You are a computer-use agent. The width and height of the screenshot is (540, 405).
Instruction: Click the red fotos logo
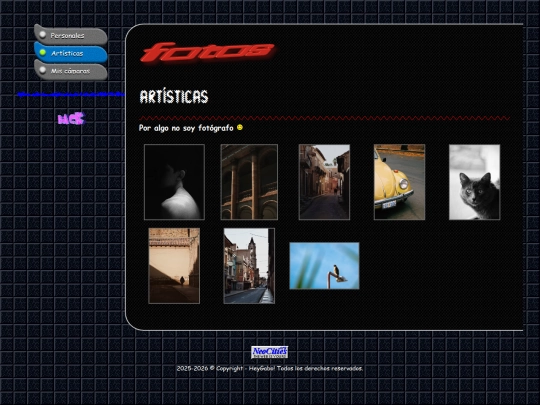[208, 52]
